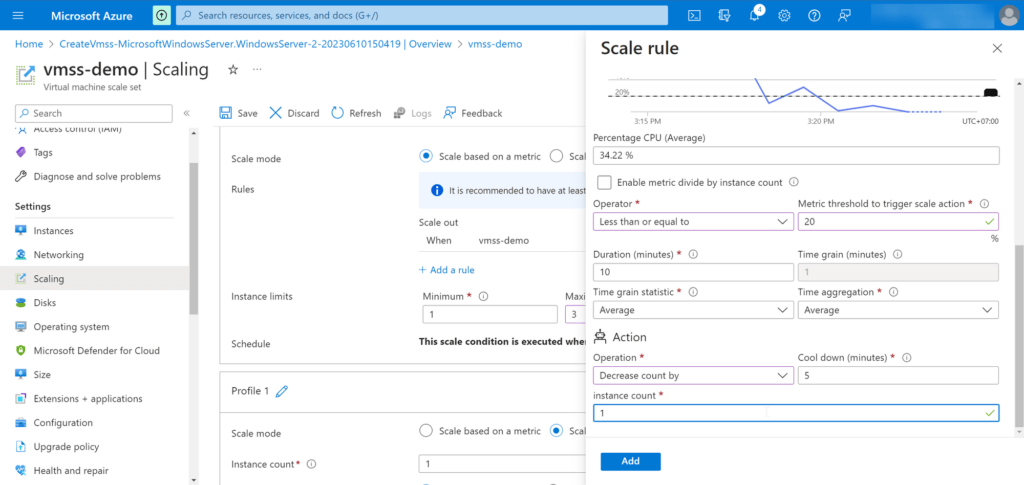Edit Profile 1 name pencil icon
The height and width of the screenshot is (485, 1024).
click(x=281, y=391)
